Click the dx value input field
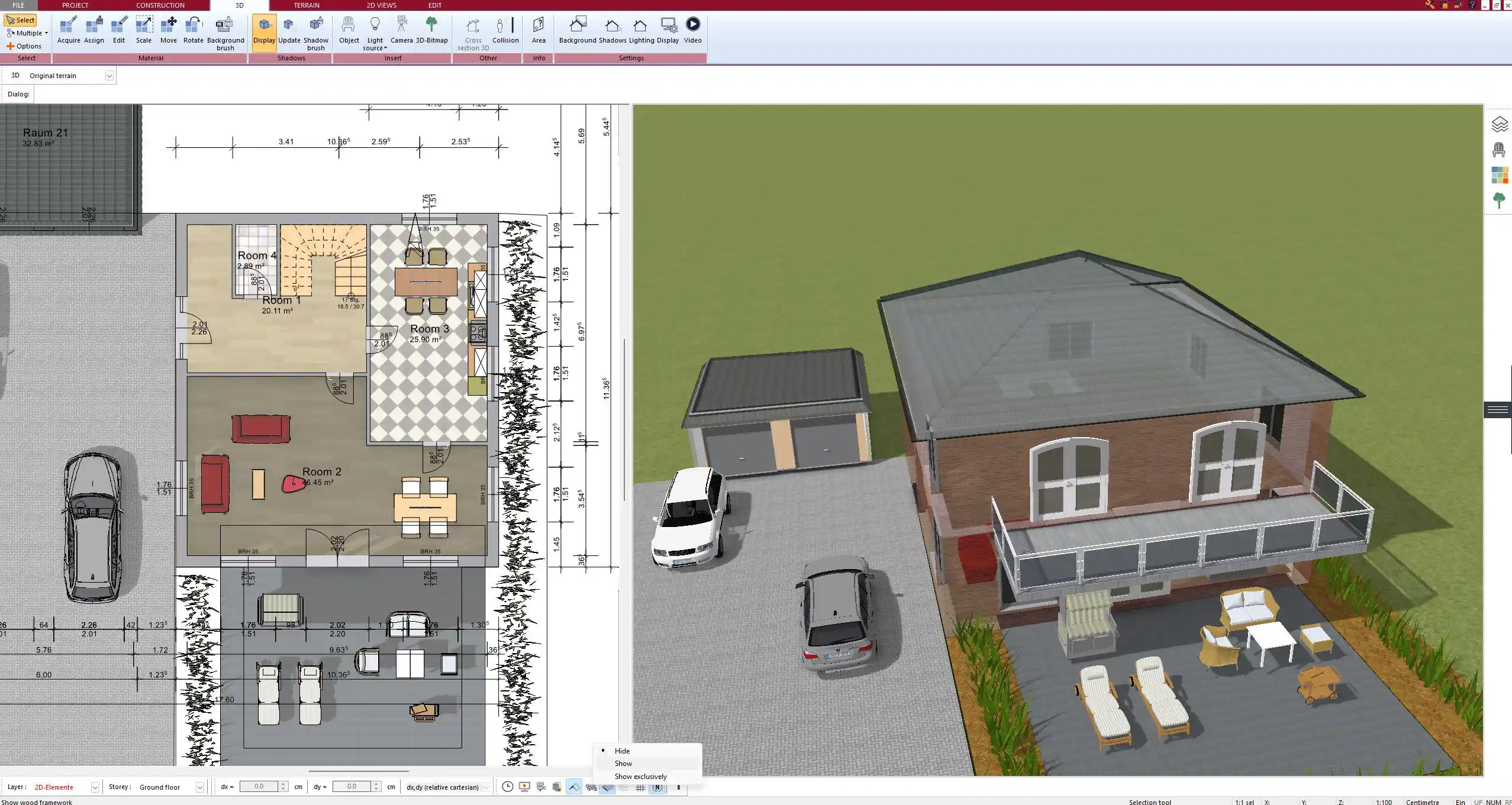Screen dimensions: 1512x805 259,787
